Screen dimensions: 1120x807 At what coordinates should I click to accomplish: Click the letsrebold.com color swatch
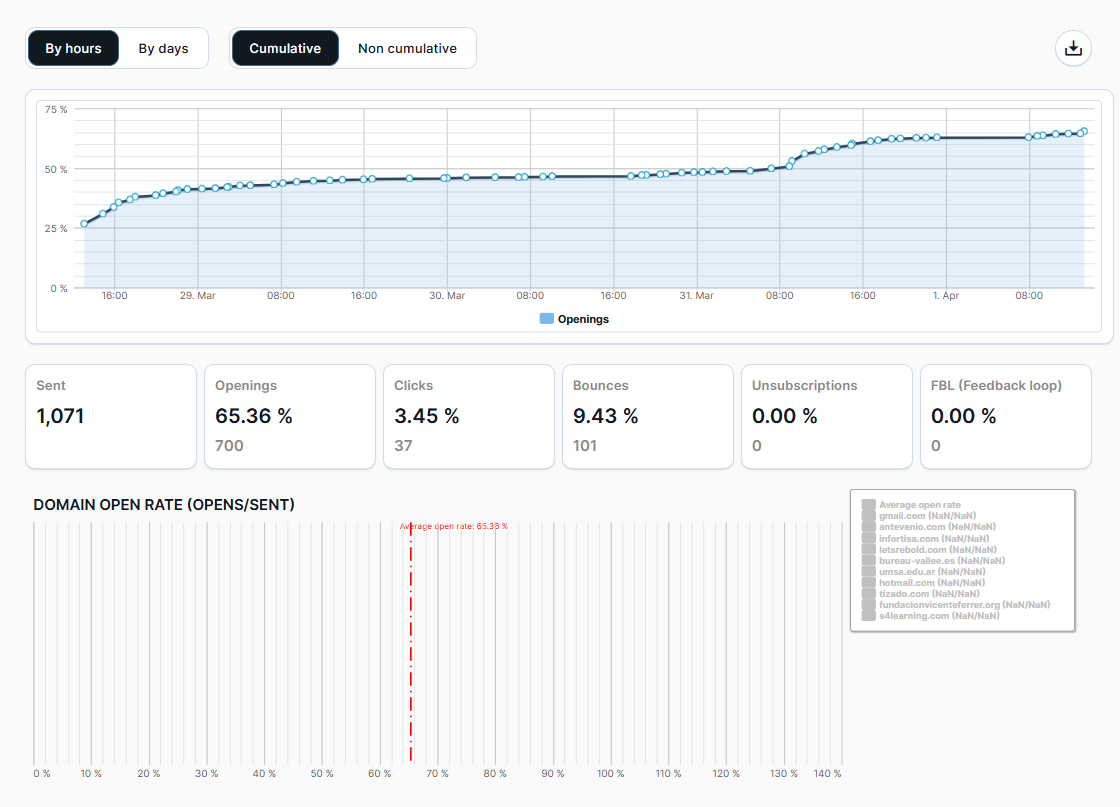pos(868,549)
